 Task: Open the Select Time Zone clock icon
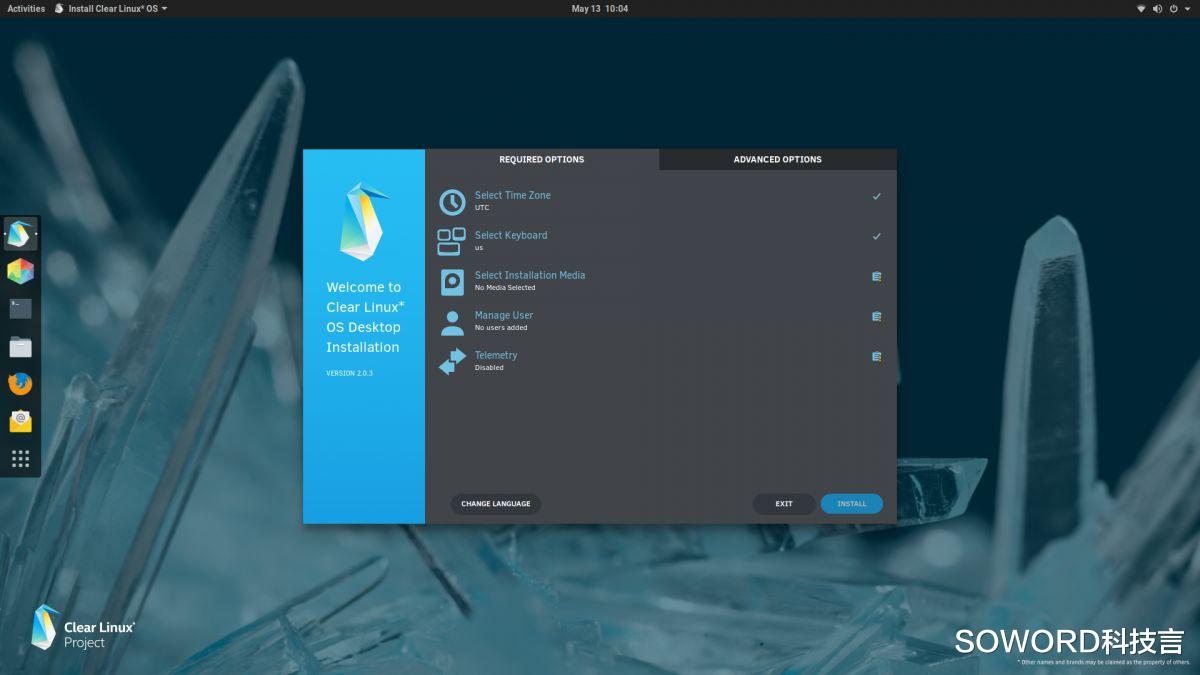pos(451,201)
